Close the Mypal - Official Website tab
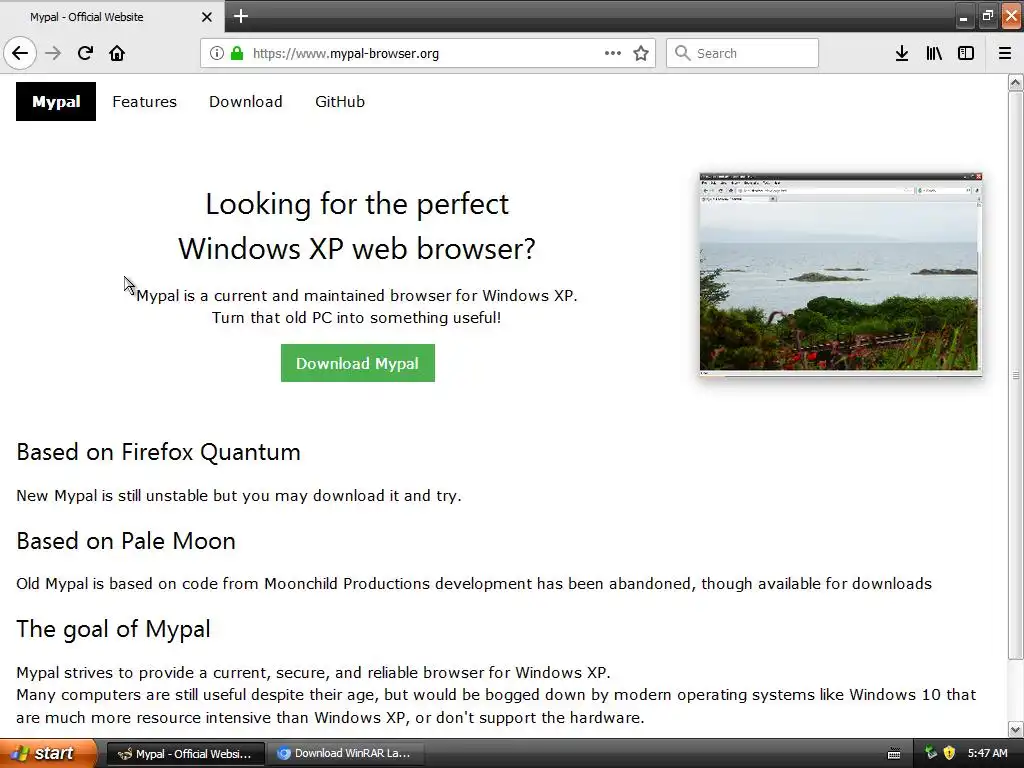Screen dimensions: 1024x768 (206, 17)
